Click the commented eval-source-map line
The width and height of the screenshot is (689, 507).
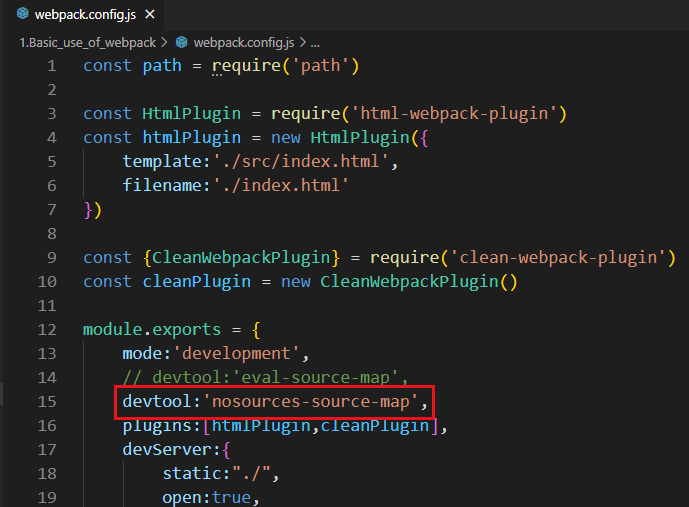tap(265, 377)
